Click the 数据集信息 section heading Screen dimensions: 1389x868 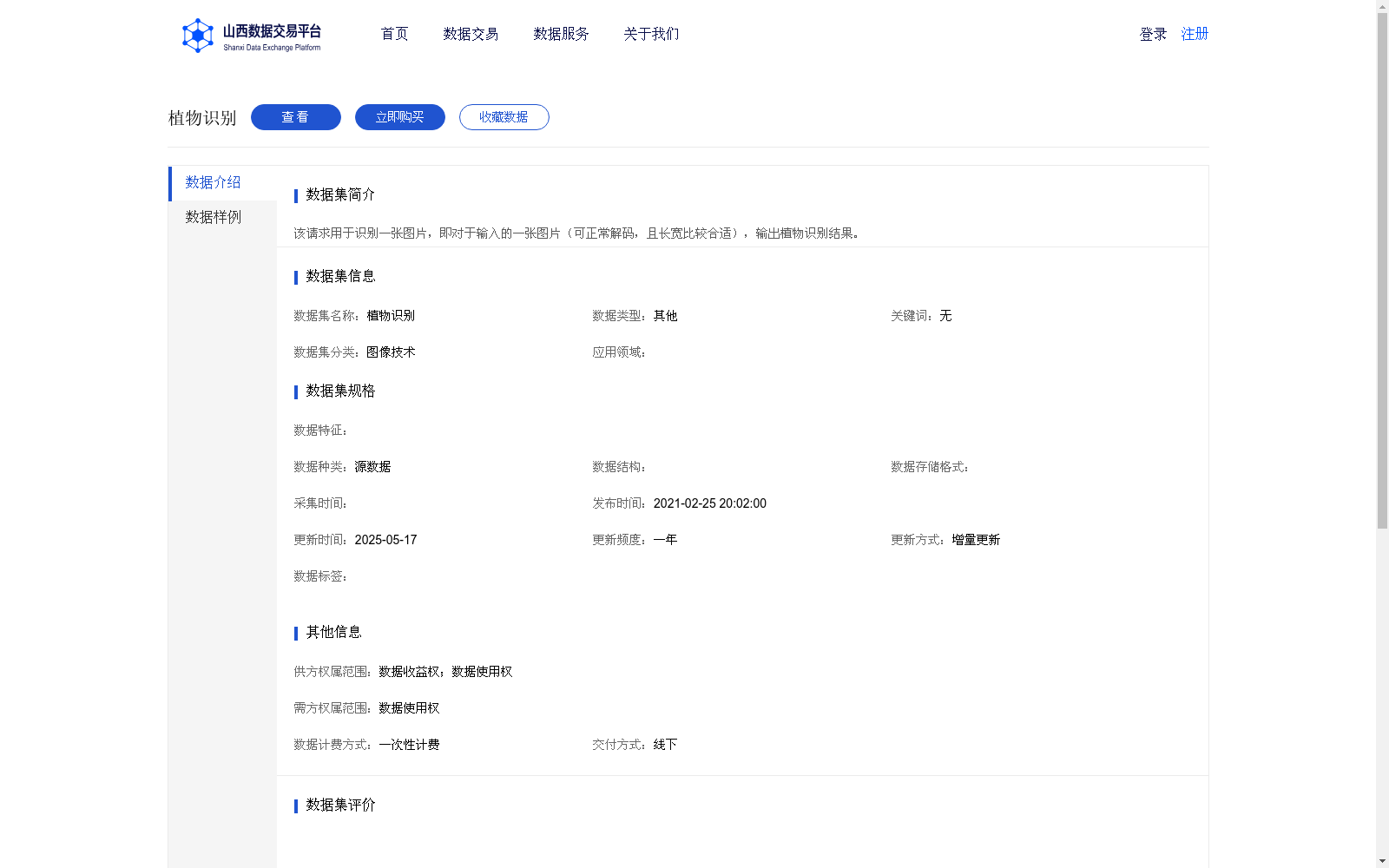pos(340,276)
